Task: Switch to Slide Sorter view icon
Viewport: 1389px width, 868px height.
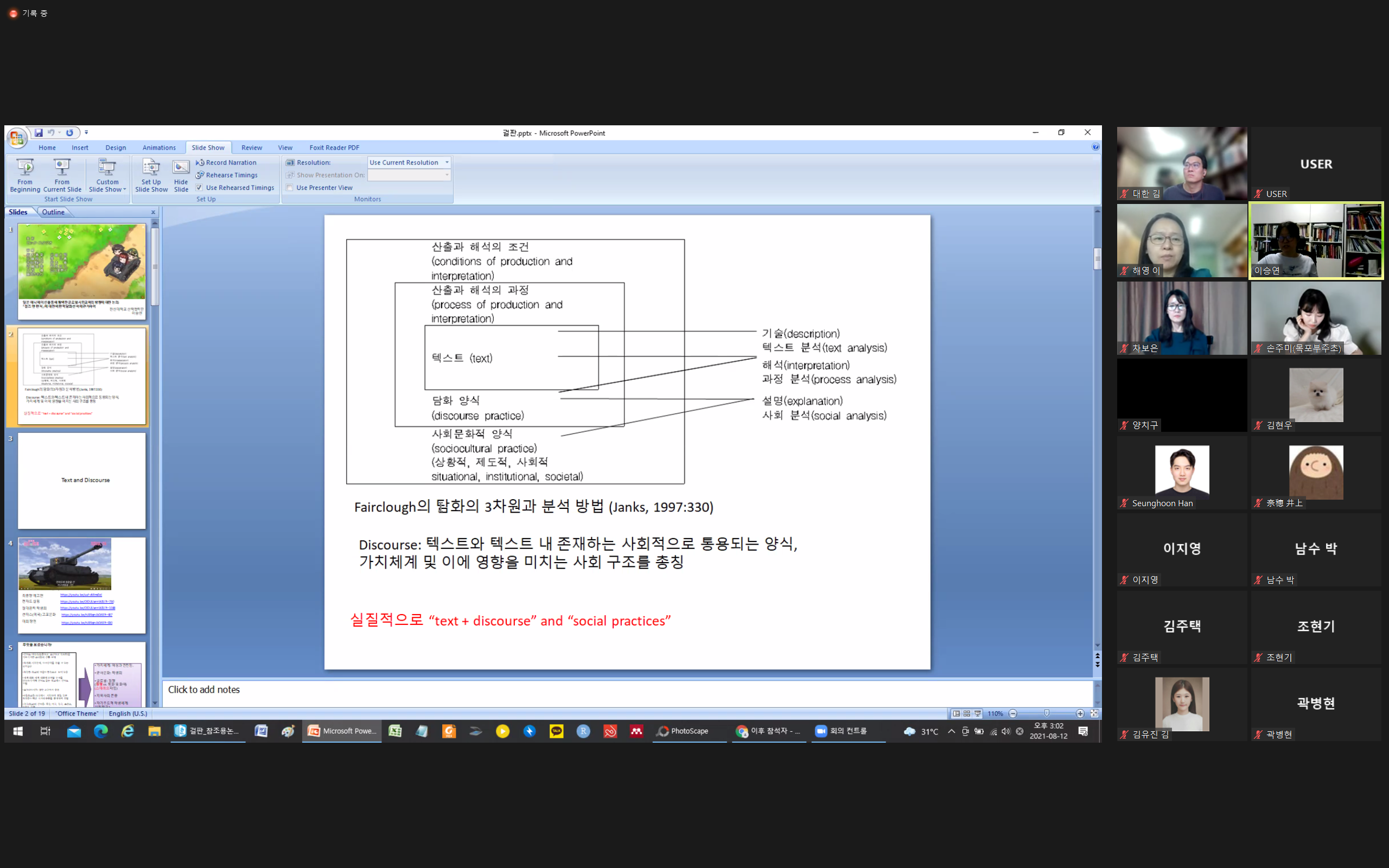Action: coord(967,713)
